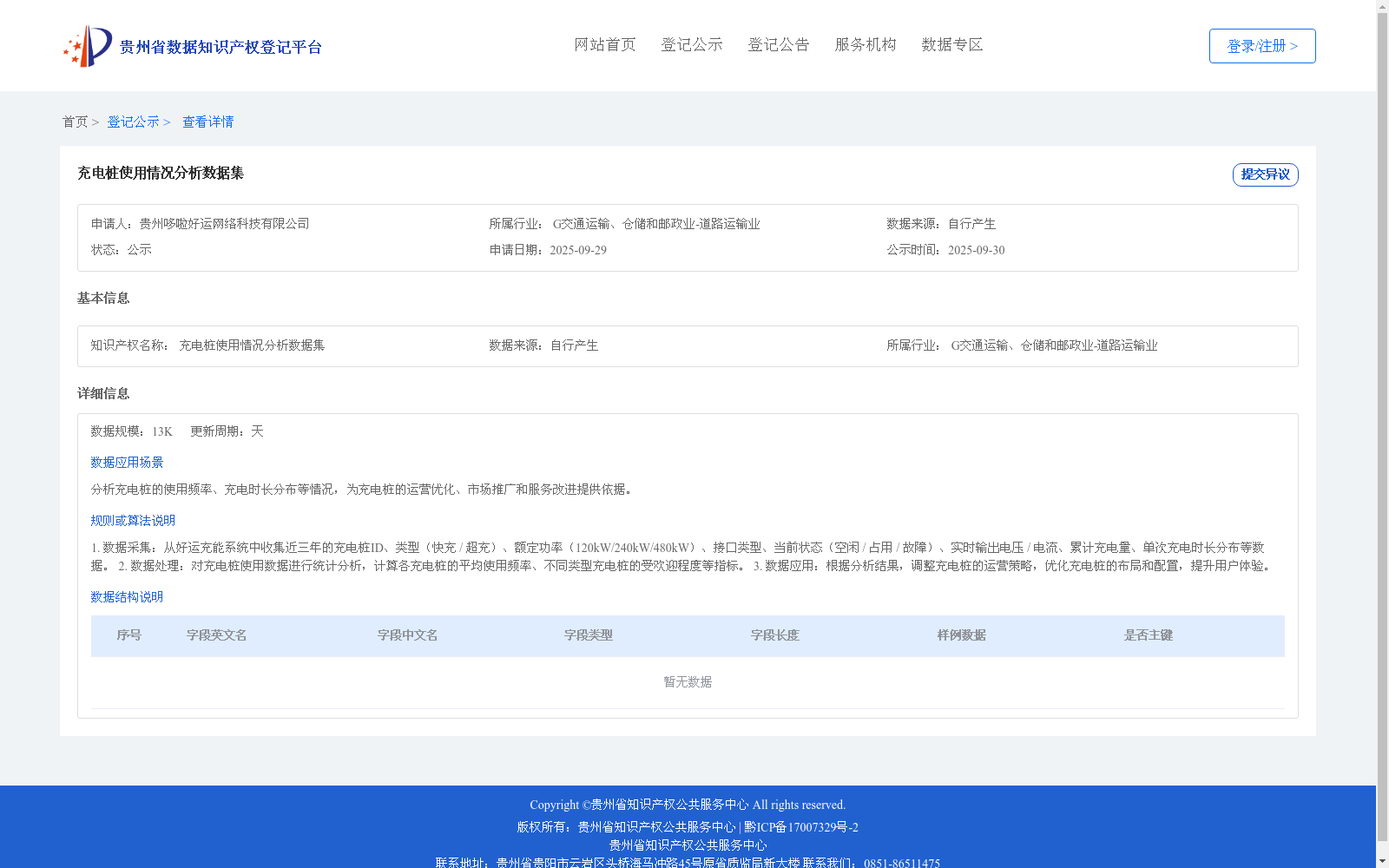The height and width of the screenshot is (868, 1389).
Task: Click the 登录/注册 button
Action: click(x=1262, y=46)
